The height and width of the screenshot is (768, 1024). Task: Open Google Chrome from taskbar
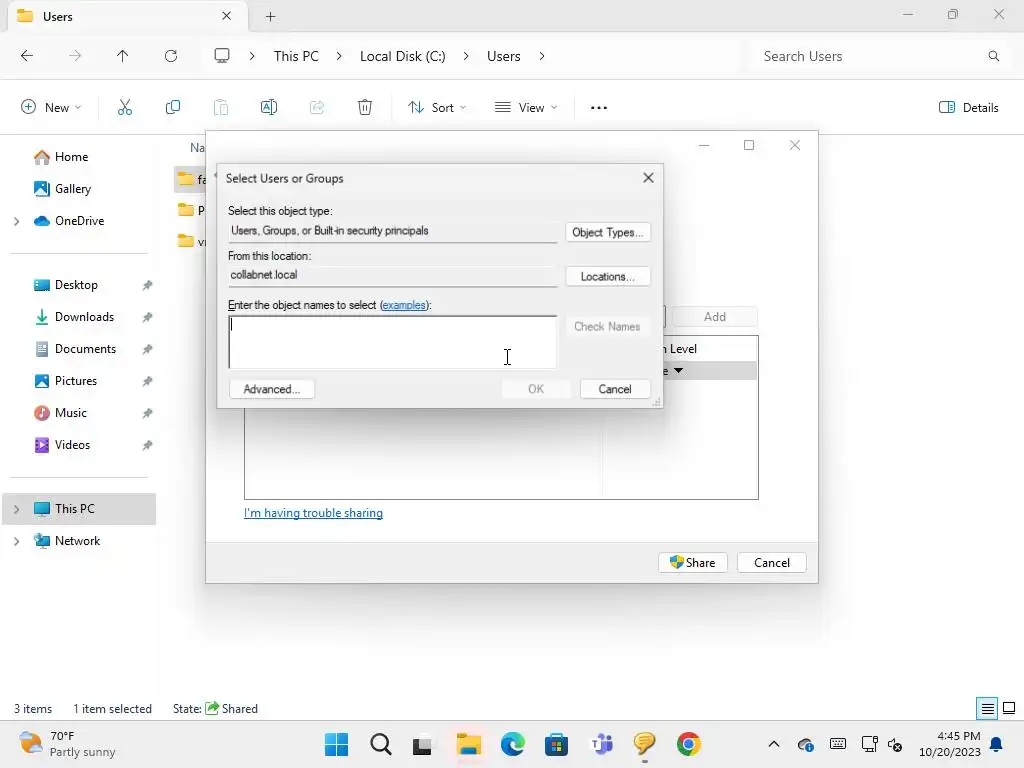click(x=688, y=744)
